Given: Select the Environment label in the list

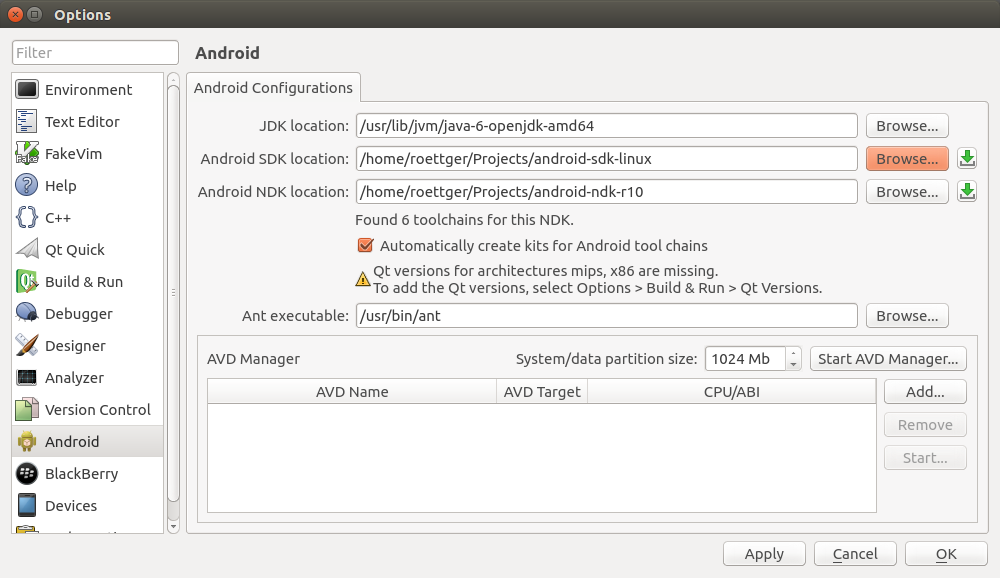Looking at the screenshot, I should [x=89, y=90].
